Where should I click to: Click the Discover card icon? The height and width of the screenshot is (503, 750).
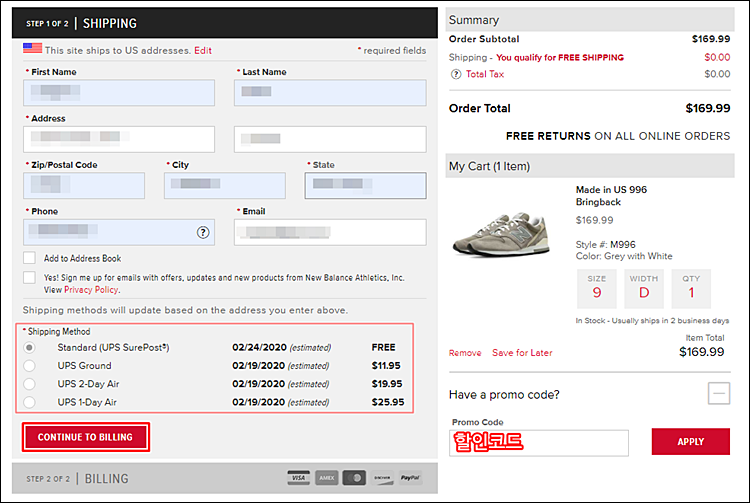pyautogui.click(x=382, y=477)
